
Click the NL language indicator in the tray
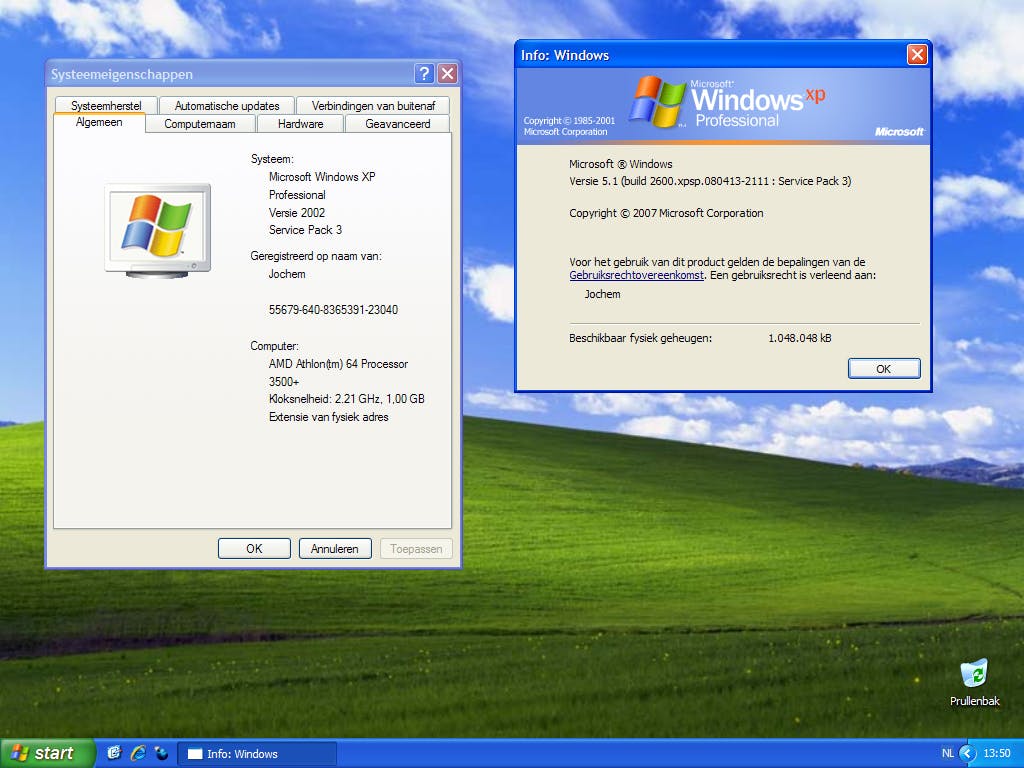tap(948, 753)
